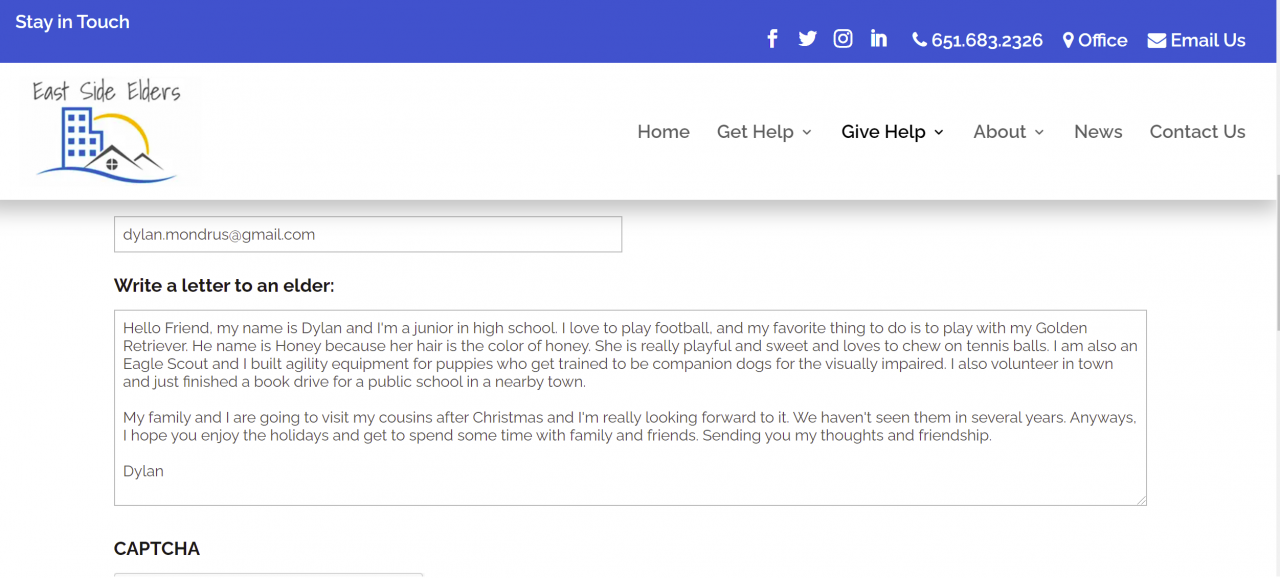Visit the Instagram icon link

pos(843,39)
